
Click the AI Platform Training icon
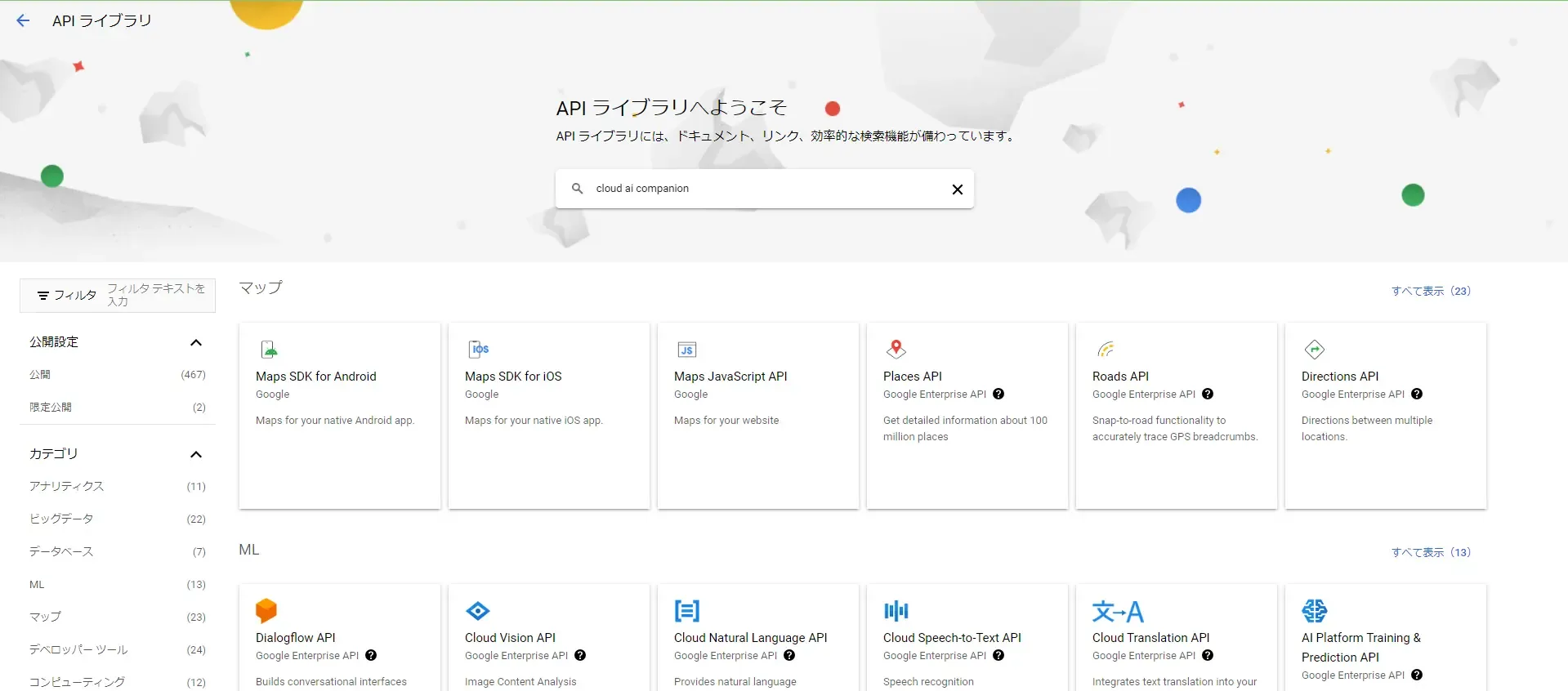[x=1315, y=611]
